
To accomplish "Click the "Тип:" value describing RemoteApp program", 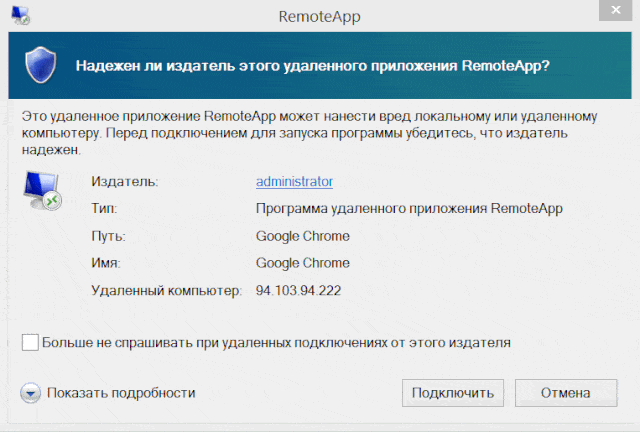I will [x=409, y=209].
